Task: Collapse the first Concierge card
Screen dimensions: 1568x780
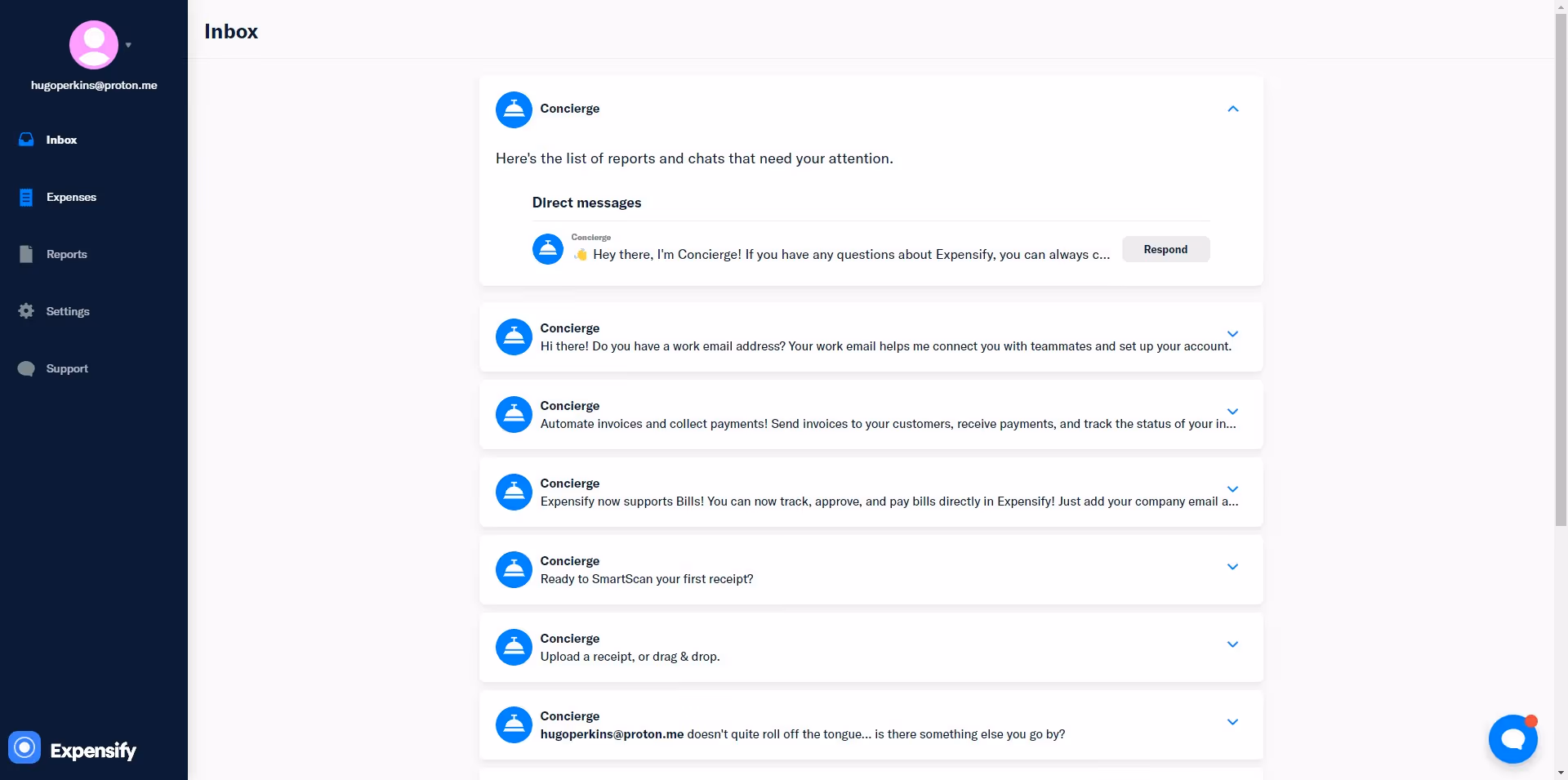Action: 1233,109
